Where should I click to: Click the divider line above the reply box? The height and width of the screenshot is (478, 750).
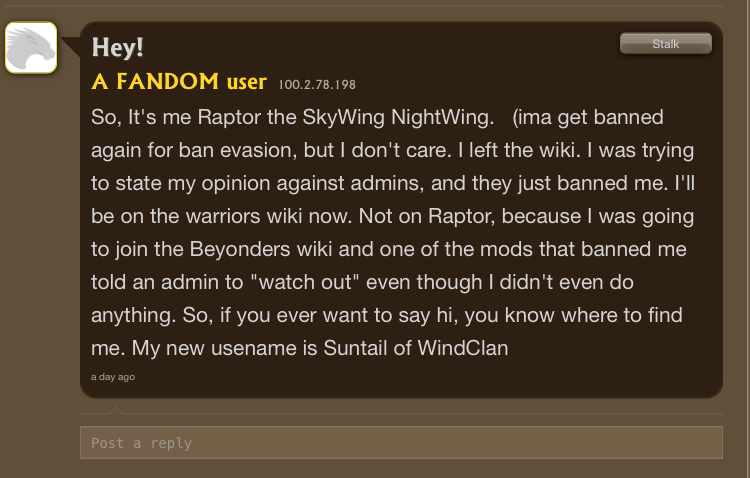[x=401, y=414]
